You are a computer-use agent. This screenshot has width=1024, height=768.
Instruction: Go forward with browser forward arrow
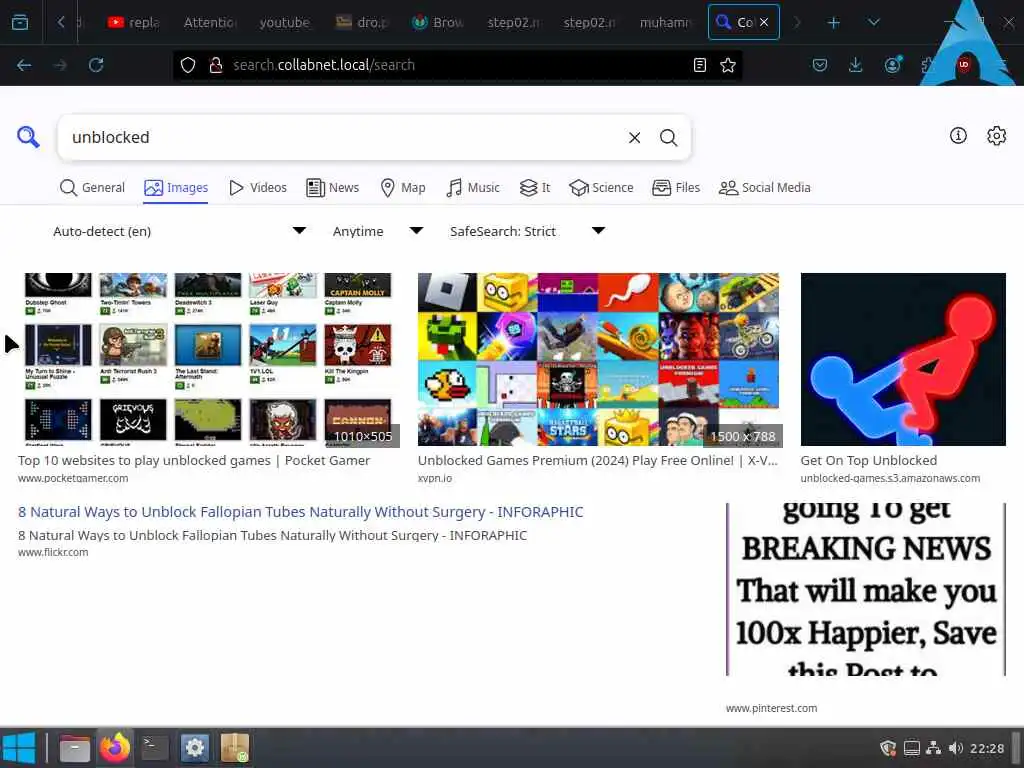pyautogui.click(x=60, y=65)
